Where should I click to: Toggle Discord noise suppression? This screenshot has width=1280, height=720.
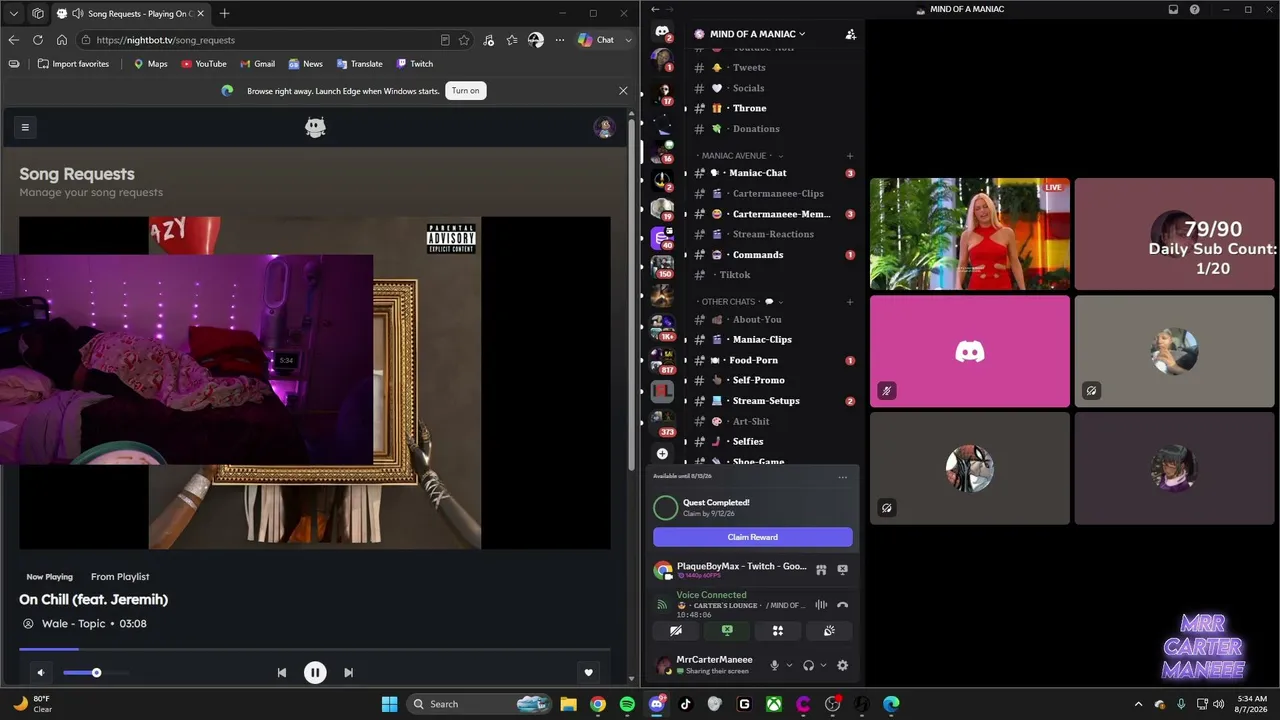coord(821,605)
